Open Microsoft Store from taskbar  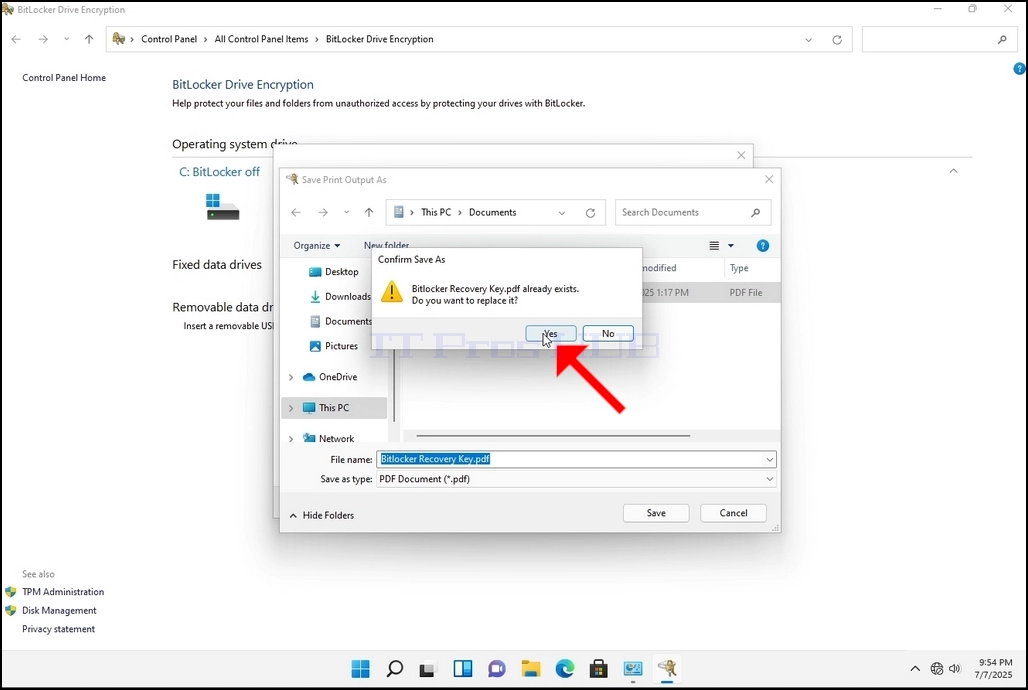pyautogui.click(x=599, y=668)
